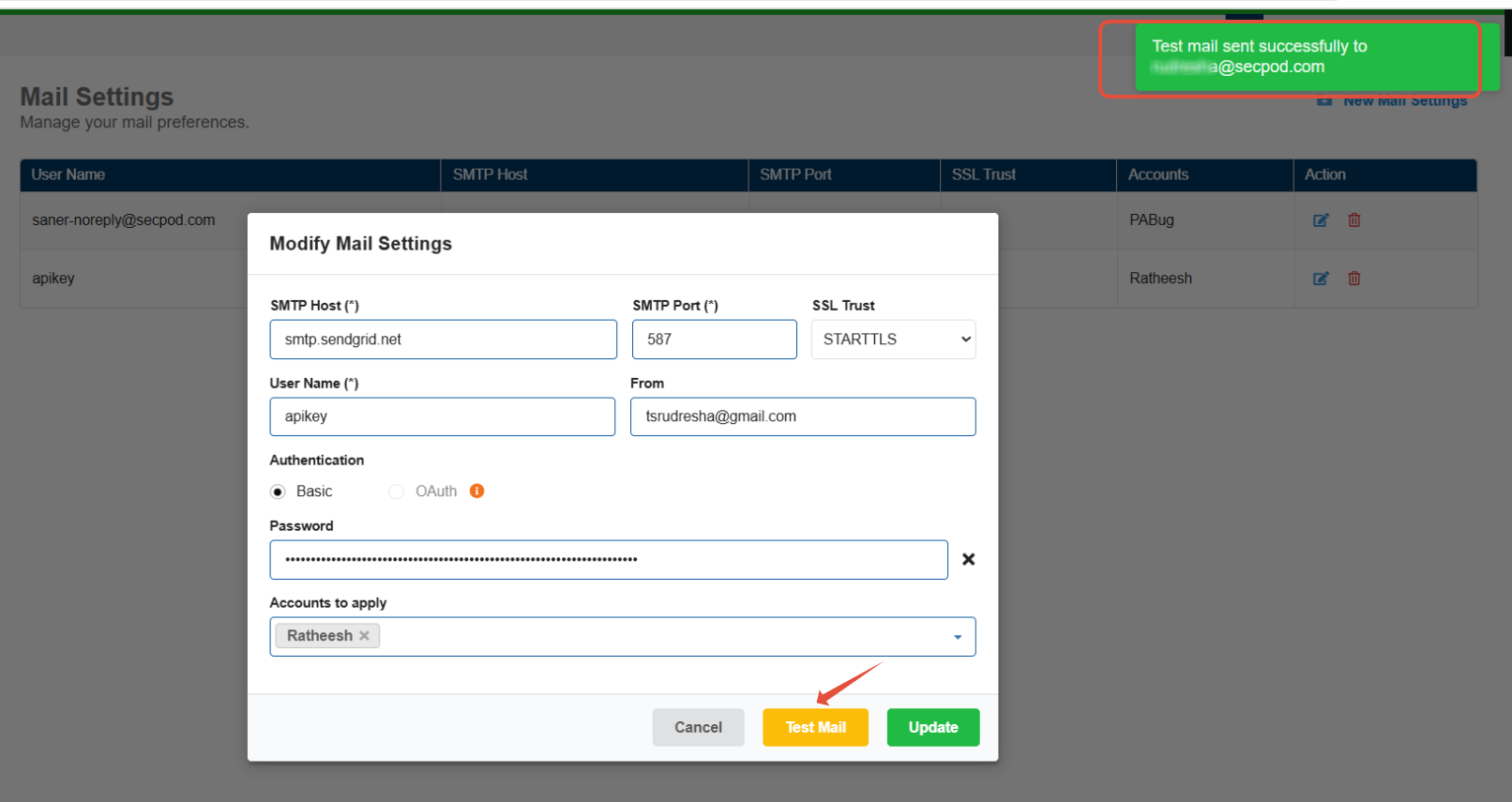Image resolution: width=1512 pixels, height=802 pixels.
Task: Remove the Ratheesh account tag
Action: (x=365, y=636)
